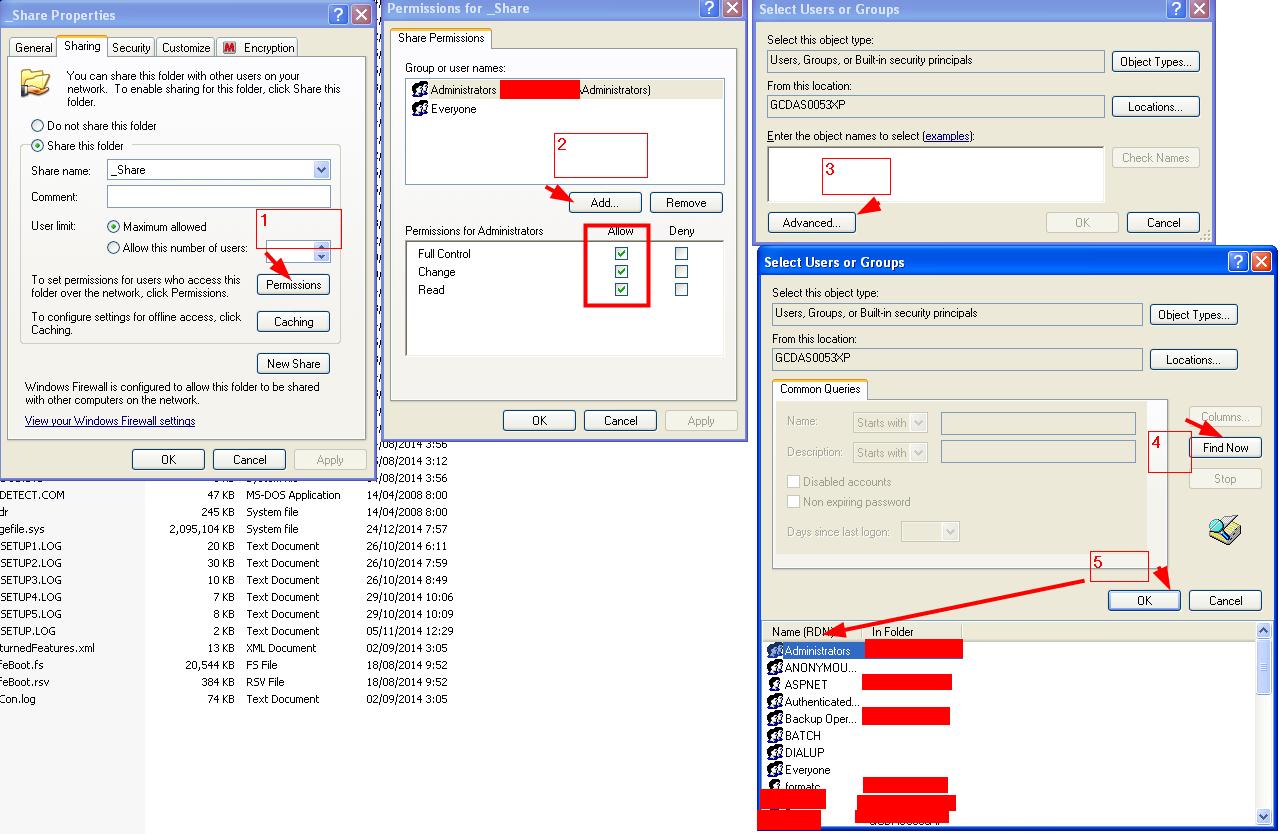Viewport: 1280px width, 834px height.
Task: Switch to the Customize tab
Action: pos(186,48)
